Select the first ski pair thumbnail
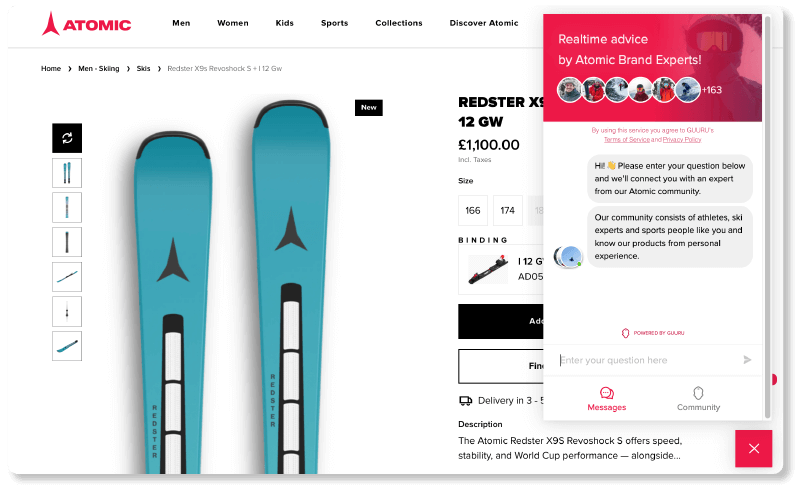Image resolution: width=801 pixels, height=489 pixels. click(67, 173)
